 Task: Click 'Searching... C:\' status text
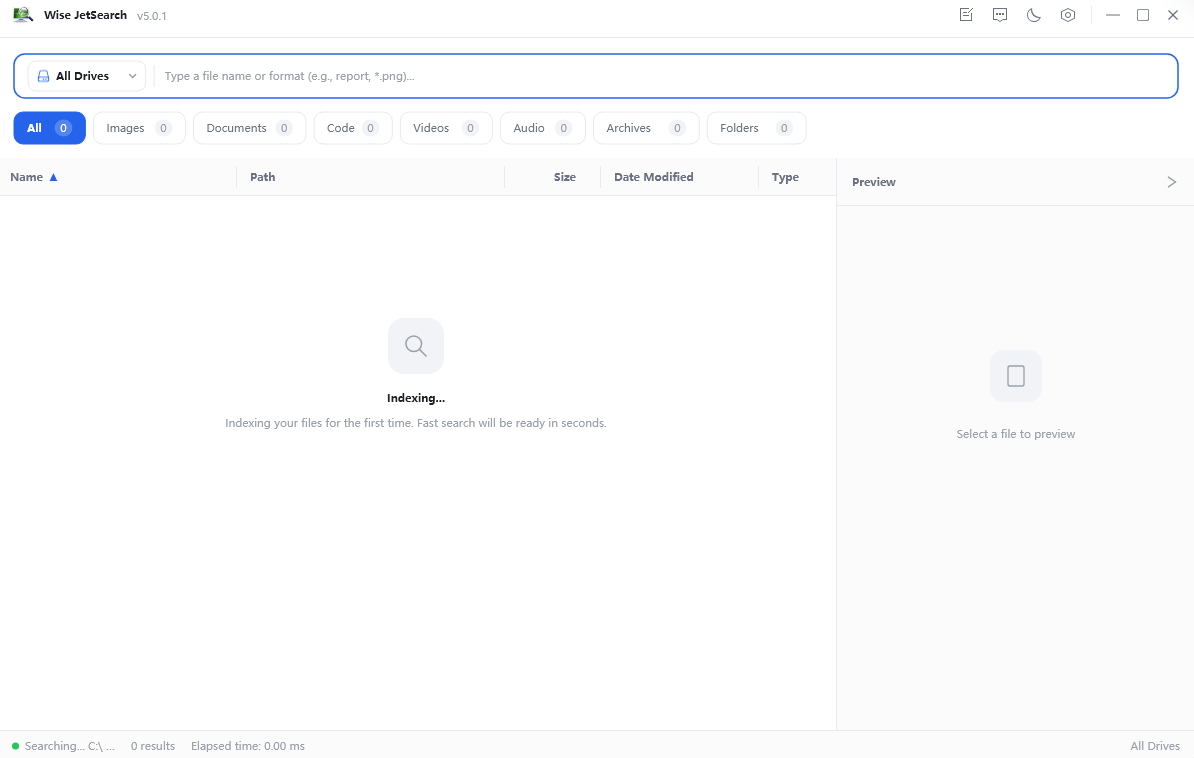(x=69, y=746)
